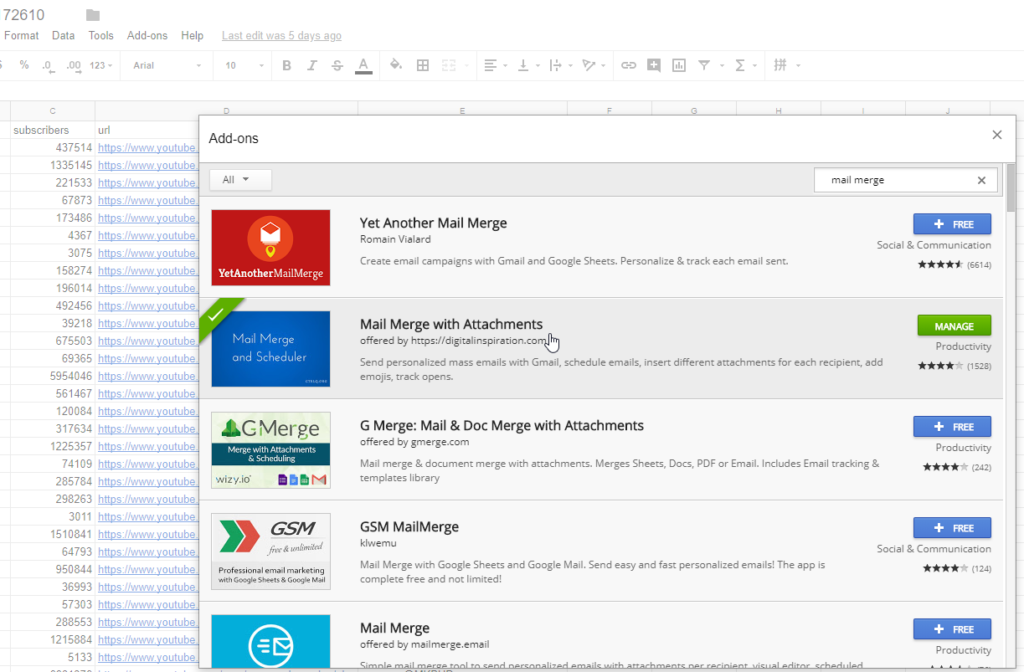1024x672 pixels.
Task: Install Yet Another Mail Merge with Free button
Action: pyautogui.click(x=951, y=224)
